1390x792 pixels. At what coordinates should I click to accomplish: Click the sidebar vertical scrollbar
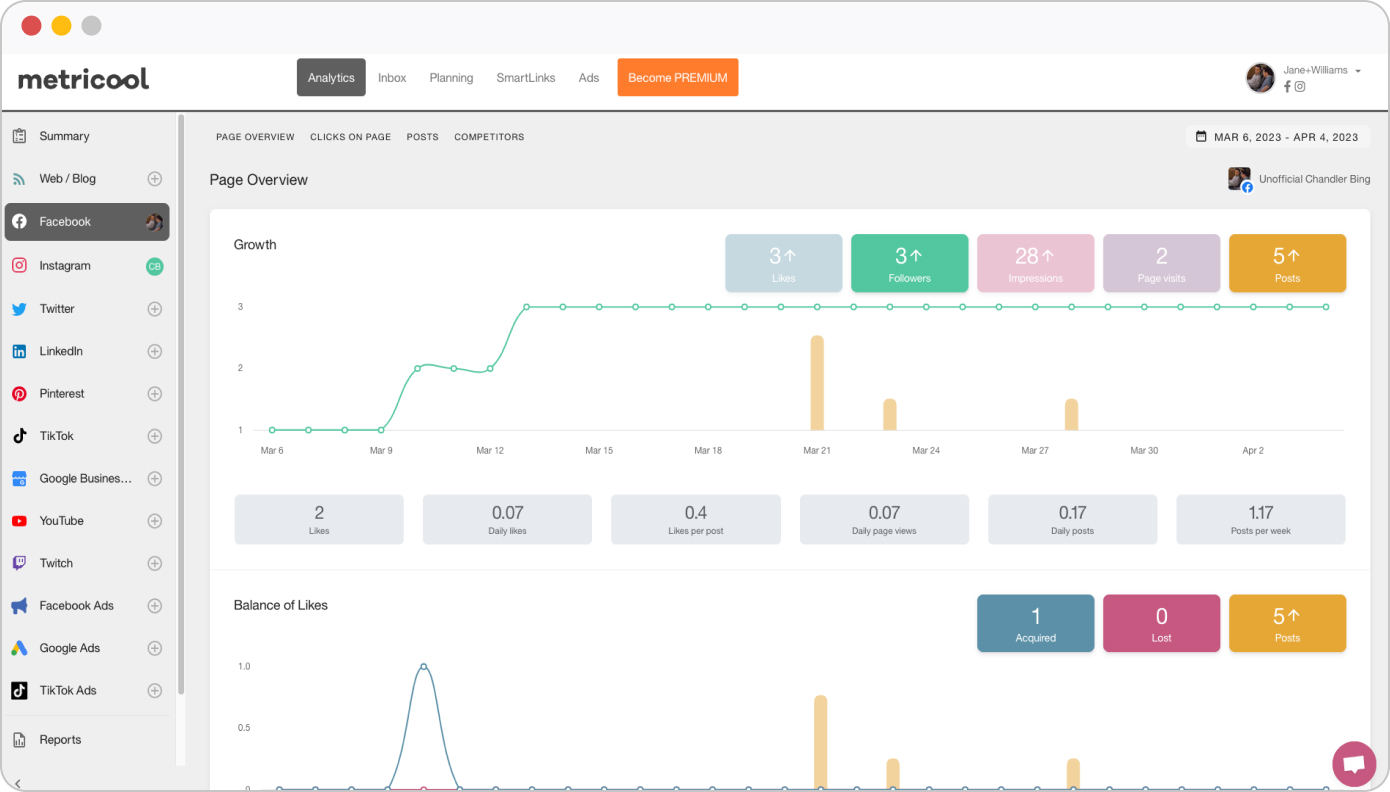coord(181,404)
